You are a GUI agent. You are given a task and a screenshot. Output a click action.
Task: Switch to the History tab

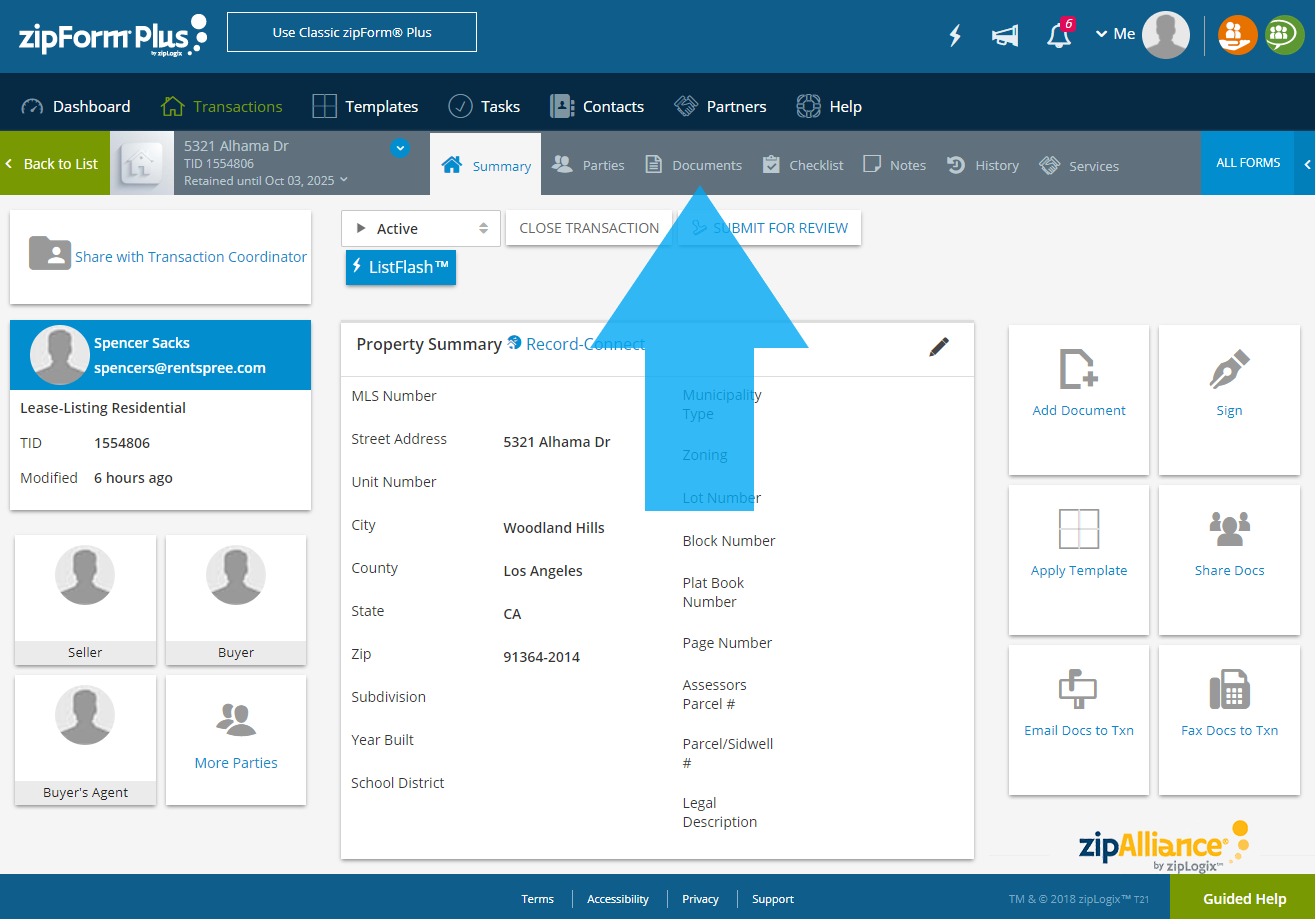pyautogui.click(x=983, y=165)
